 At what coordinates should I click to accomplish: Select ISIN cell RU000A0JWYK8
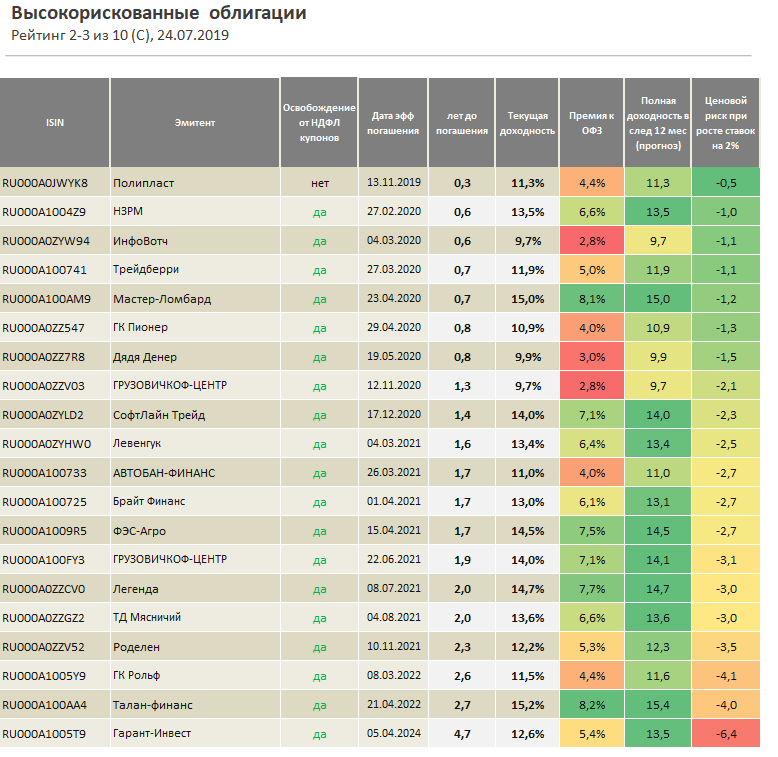pyautogui.click(x=46, y=183)
